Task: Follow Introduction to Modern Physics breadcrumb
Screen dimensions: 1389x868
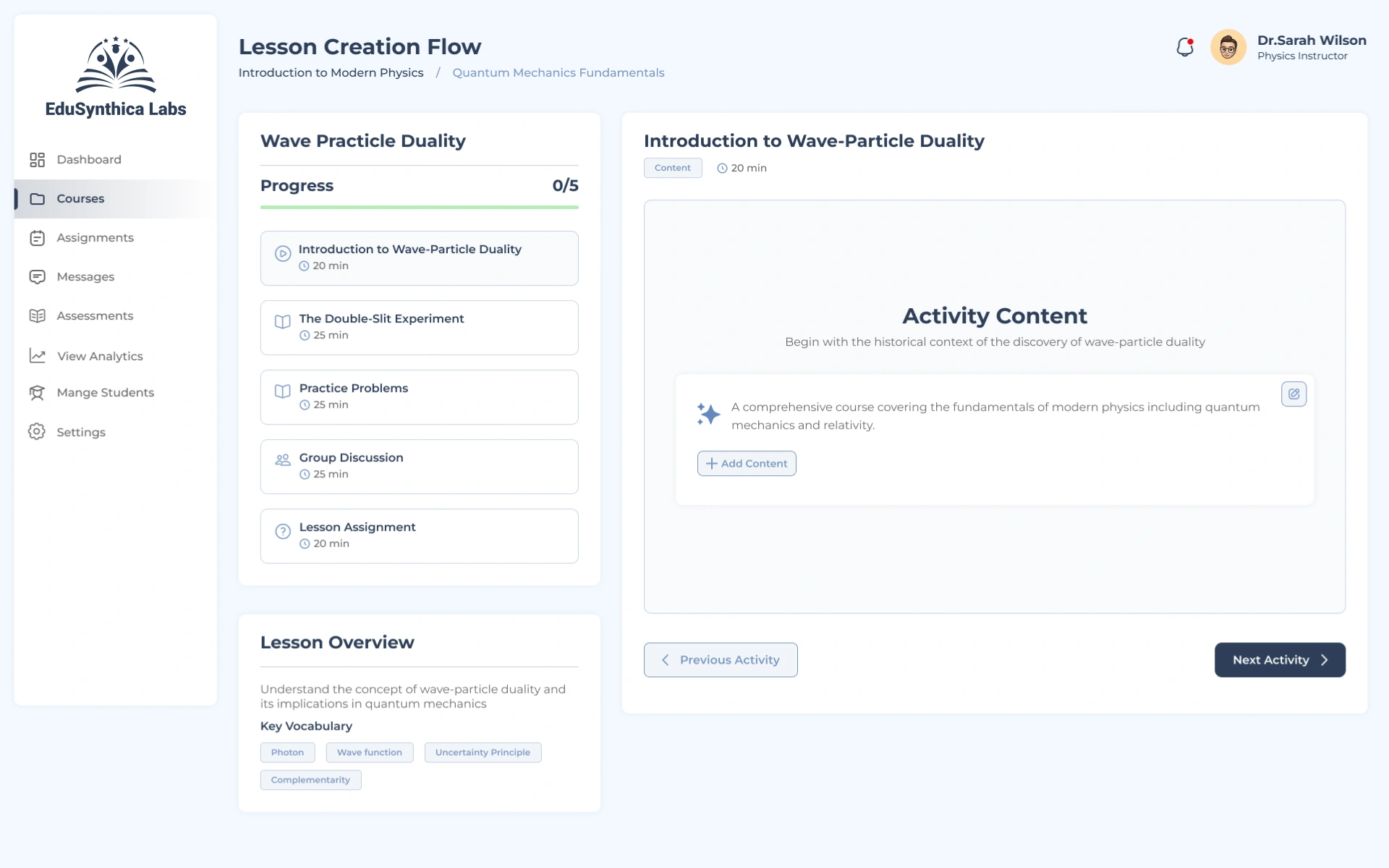Action: 331,73
